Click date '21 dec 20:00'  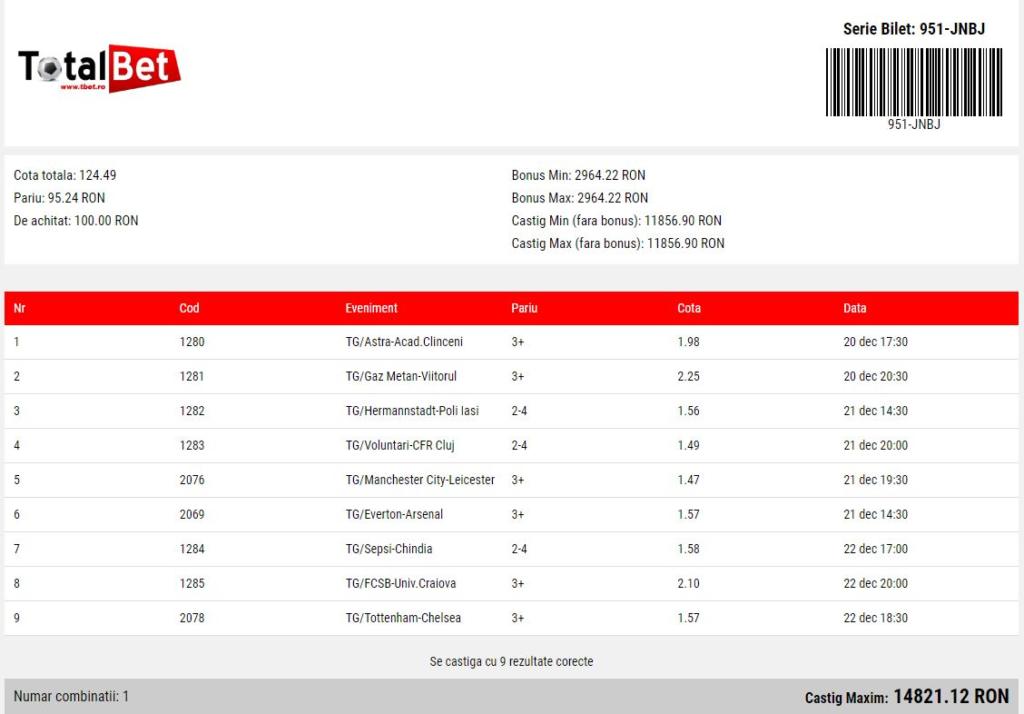pyautogui.click(x=875, y=446)
